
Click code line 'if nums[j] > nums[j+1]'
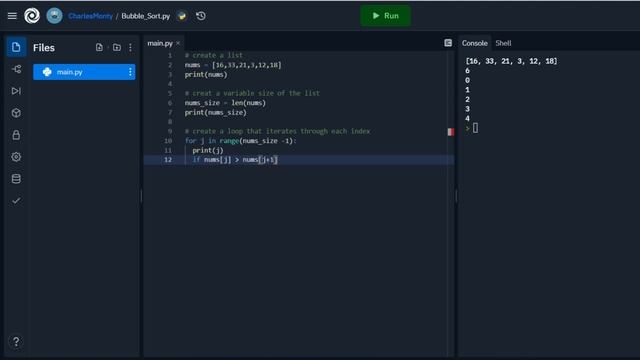235,160
